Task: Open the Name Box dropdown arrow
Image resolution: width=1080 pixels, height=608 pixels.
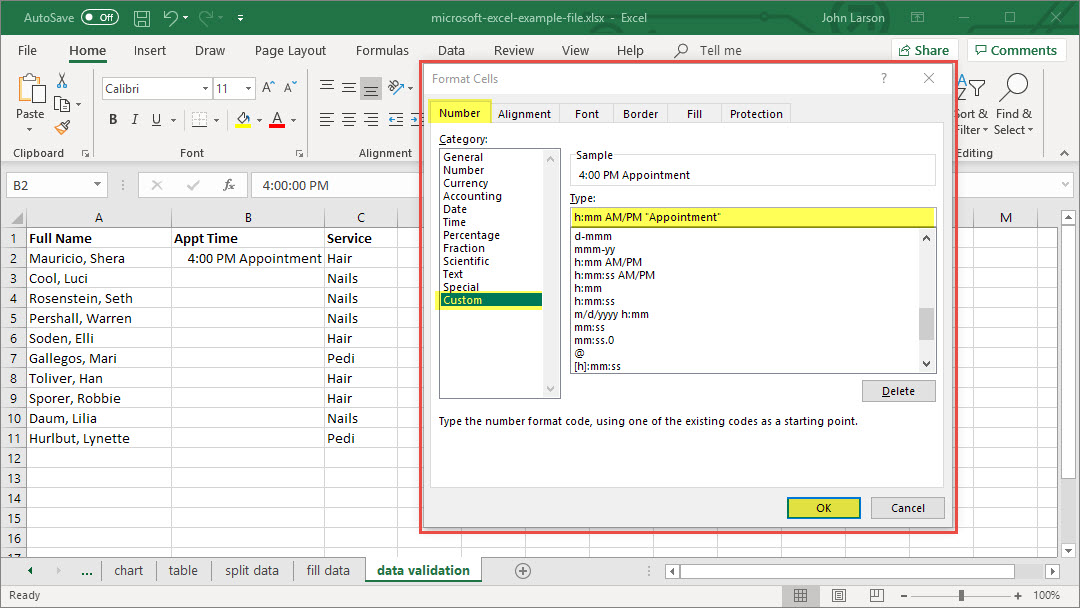Action: click(x=97, y=185)
